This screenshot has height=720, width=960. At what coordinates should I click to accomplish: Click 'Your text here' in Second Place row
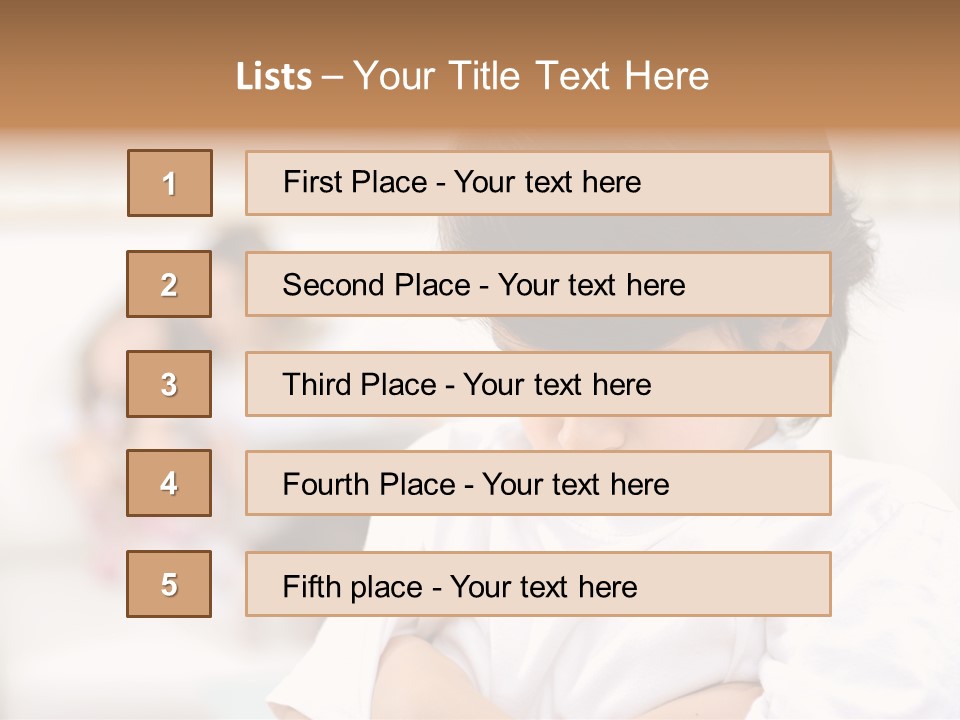pos(591,285)
